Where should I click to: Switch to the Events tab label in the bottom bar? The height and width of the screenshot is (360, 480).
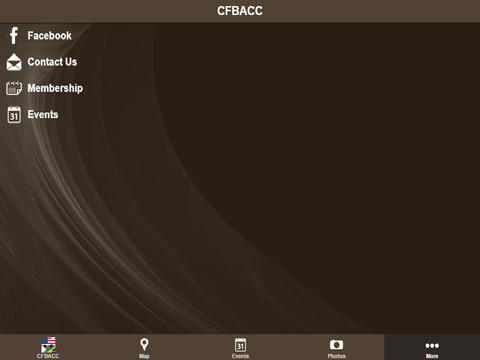coord(240,356)
